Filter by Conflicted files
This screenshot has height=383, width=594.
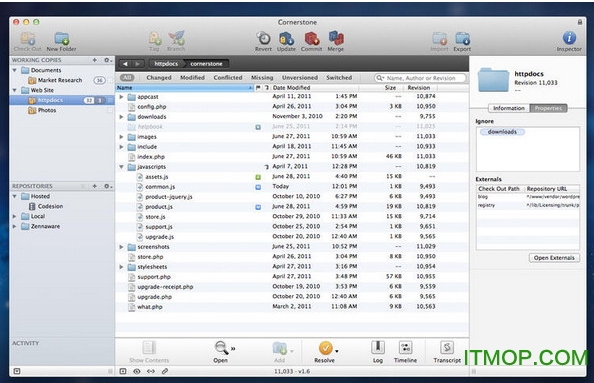[228, 77]
